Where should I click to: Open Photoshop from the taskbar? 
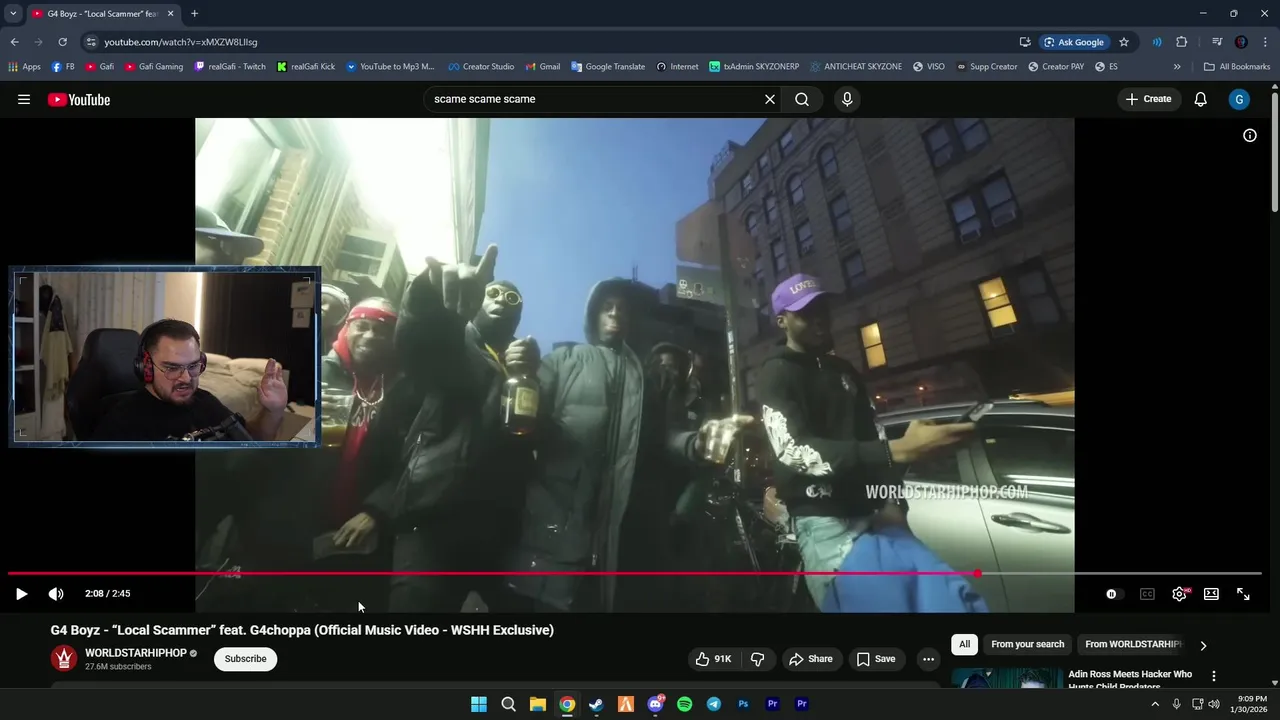click(x=743, y=704)
